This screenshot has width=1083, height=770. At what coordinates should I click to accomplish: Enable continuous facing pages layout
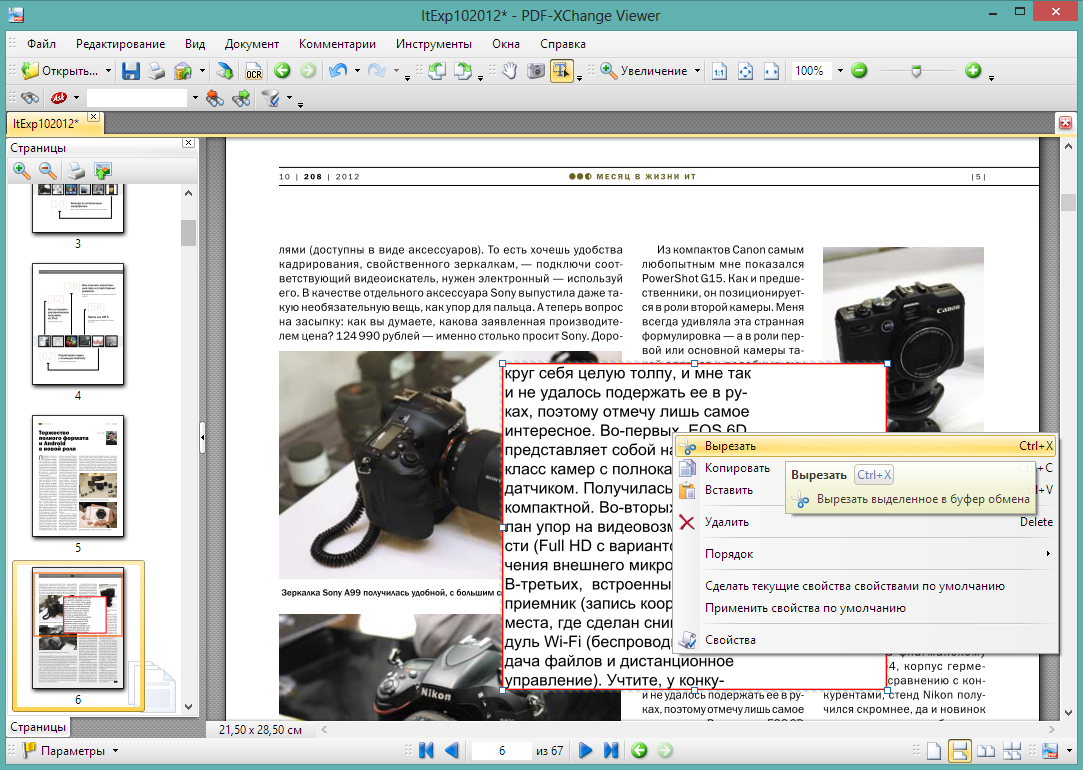point(1012,751)
